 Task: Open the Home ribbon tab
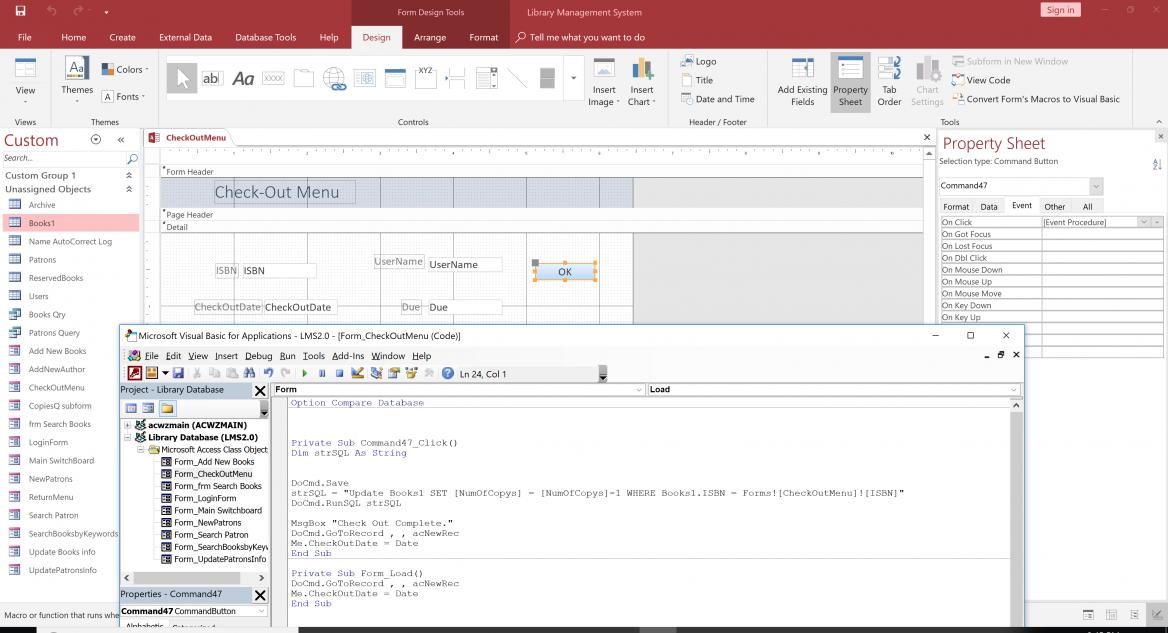(74, 37)
